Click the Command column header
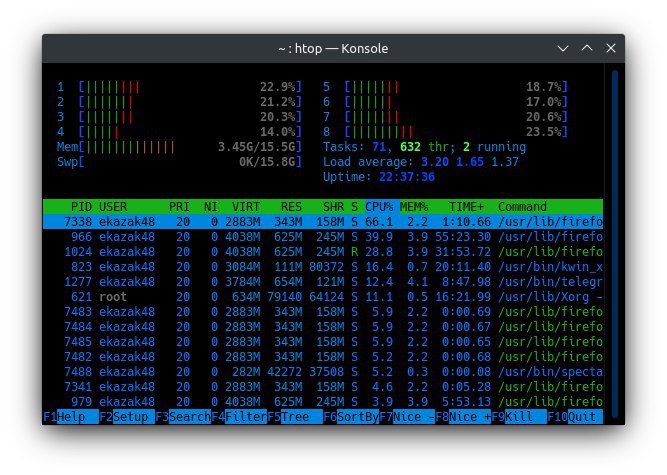667x475 pixels. point(522,207)
